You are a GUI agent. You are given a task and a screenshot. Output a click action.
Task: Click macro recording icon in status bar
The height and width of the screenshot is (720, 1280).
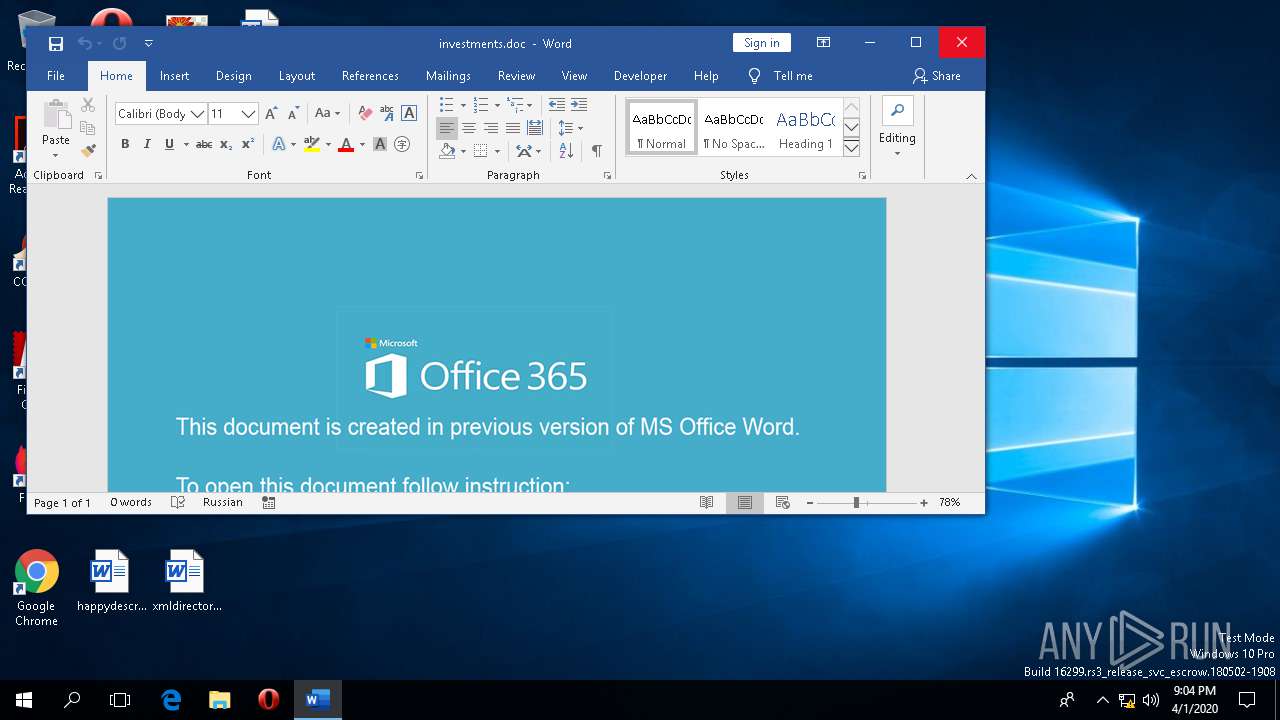click(268, 503)
